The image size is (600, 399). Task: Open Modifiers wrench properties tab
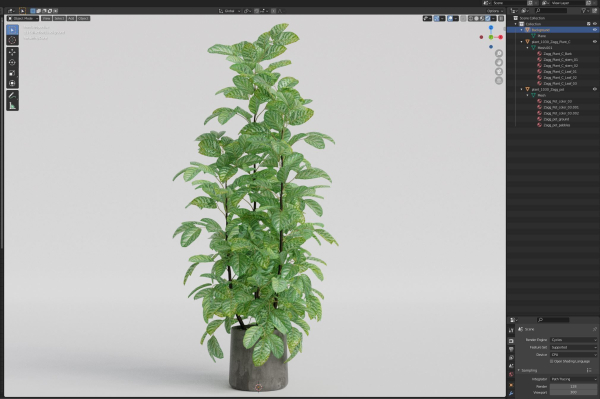click(511, 393)
